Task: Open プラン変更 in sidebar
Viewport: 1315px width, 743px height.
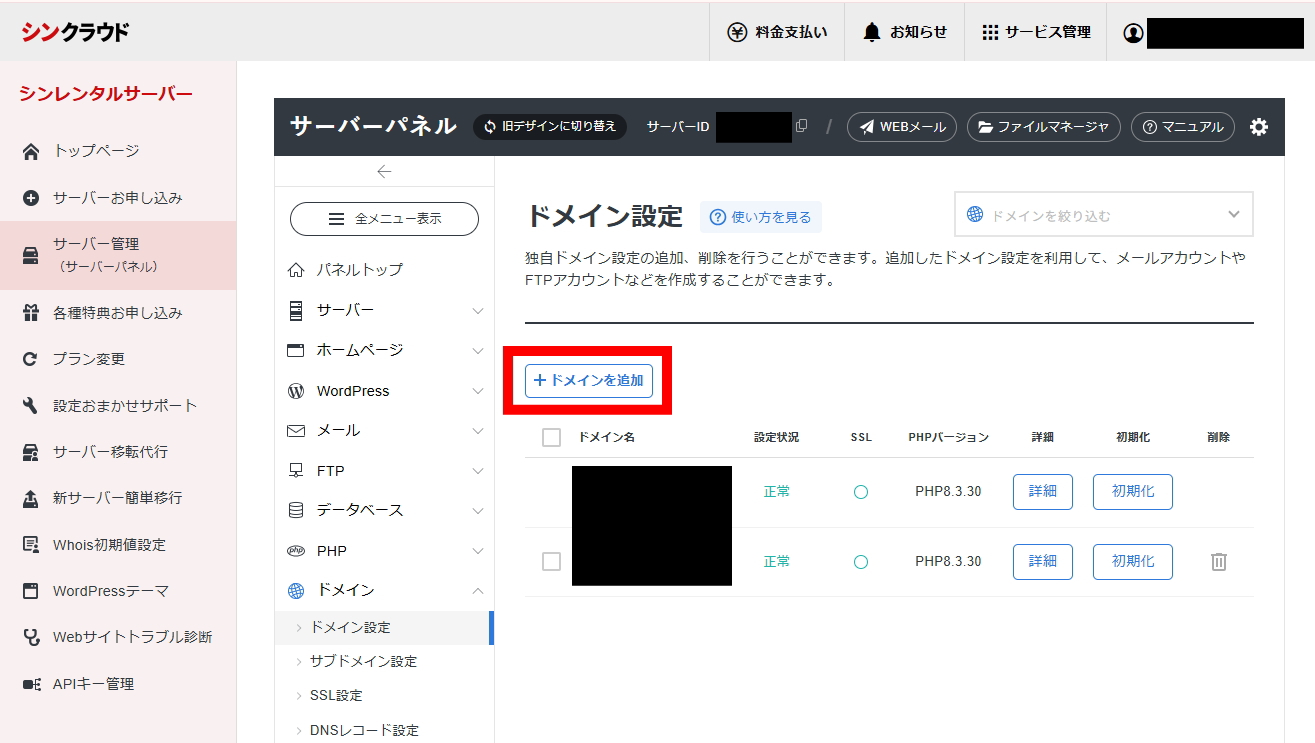Action: pos(118,359)
